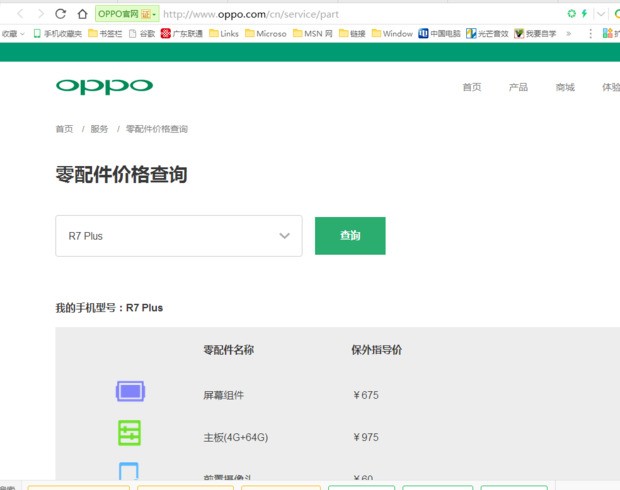Open 广东联通 bookmark
620x490 pixels.
coord(182,34)
